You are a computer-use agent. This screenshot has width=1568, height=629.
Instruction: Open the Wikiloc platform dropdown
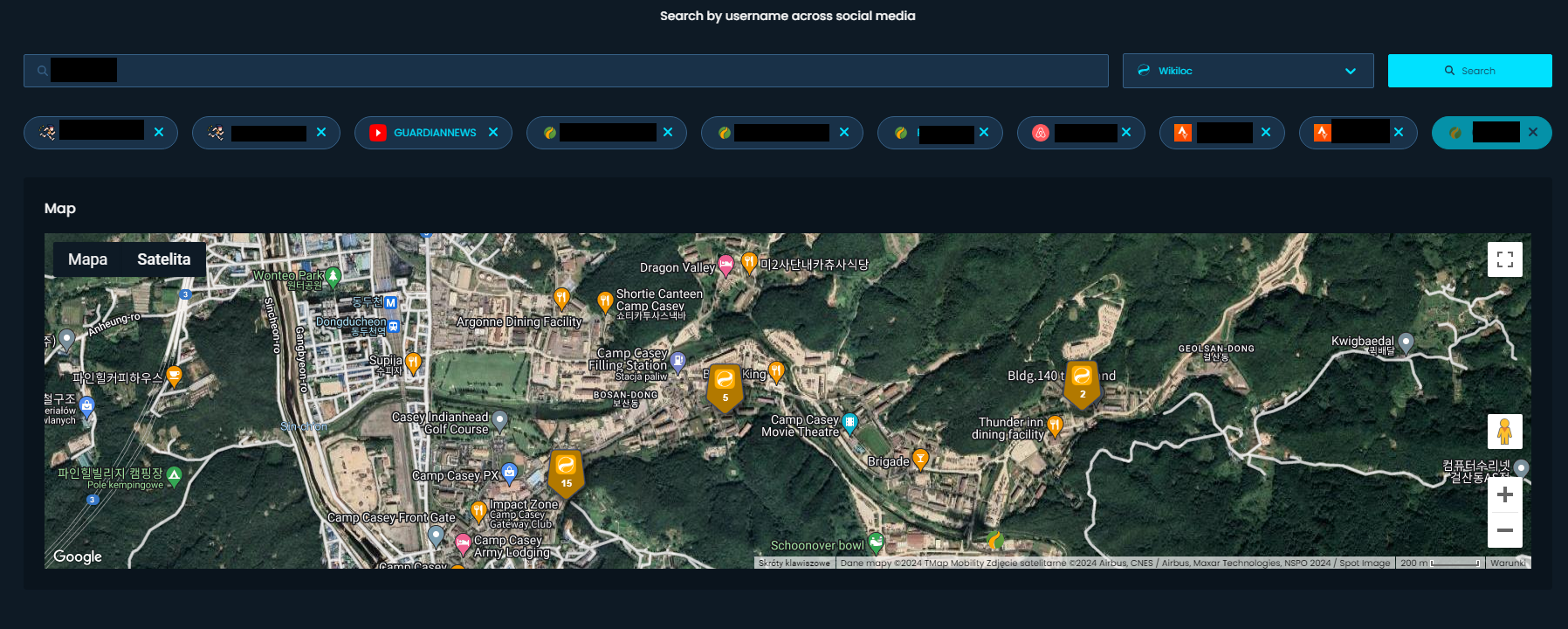1248,71
